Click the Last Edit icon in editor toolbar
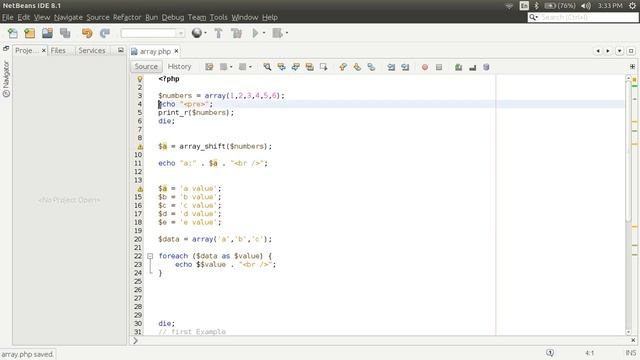Viewport: 640px width, 360px height. pos(209,67)
